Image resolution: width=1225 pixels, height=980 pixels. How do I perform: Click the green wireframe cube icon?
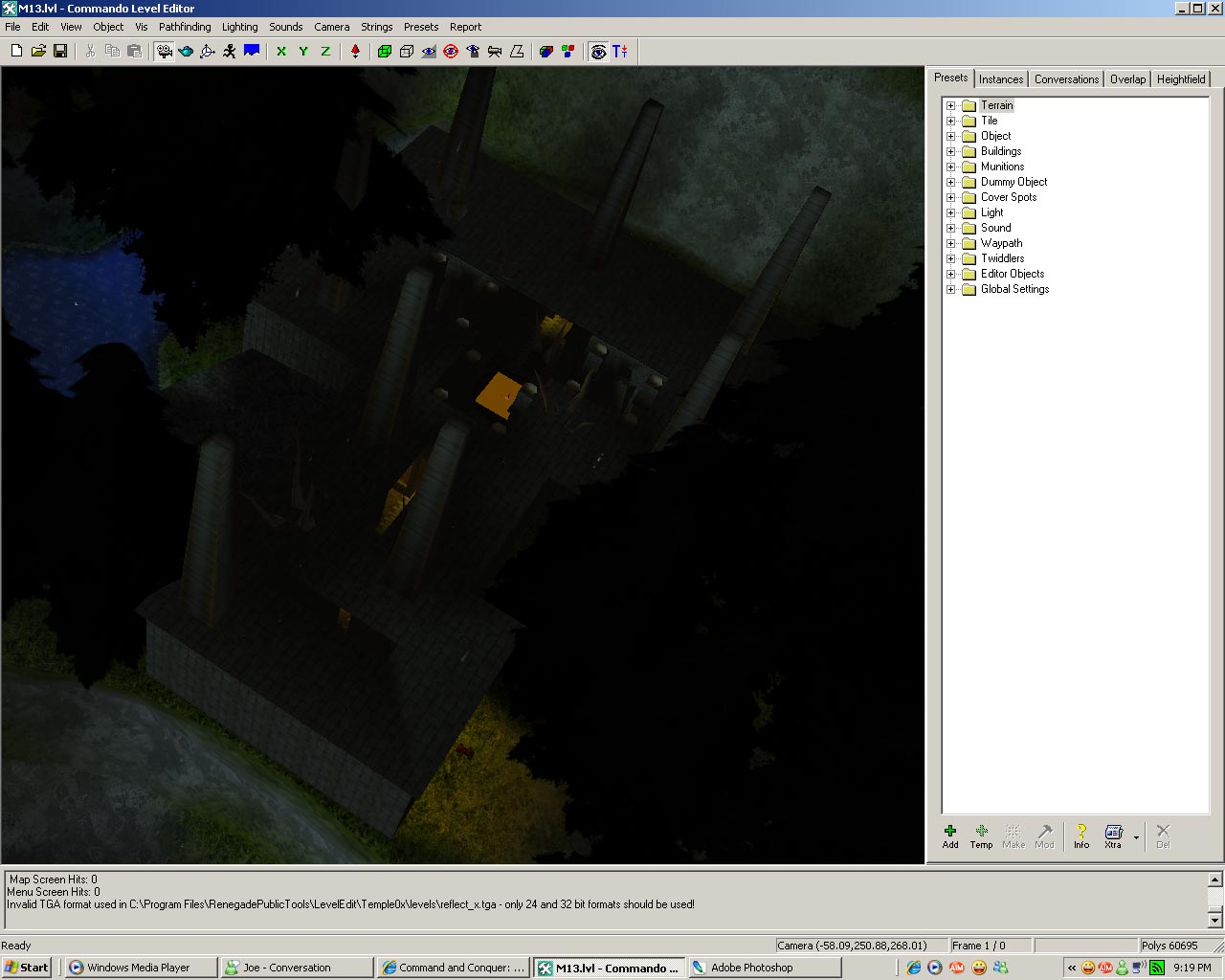pos(385,52)
